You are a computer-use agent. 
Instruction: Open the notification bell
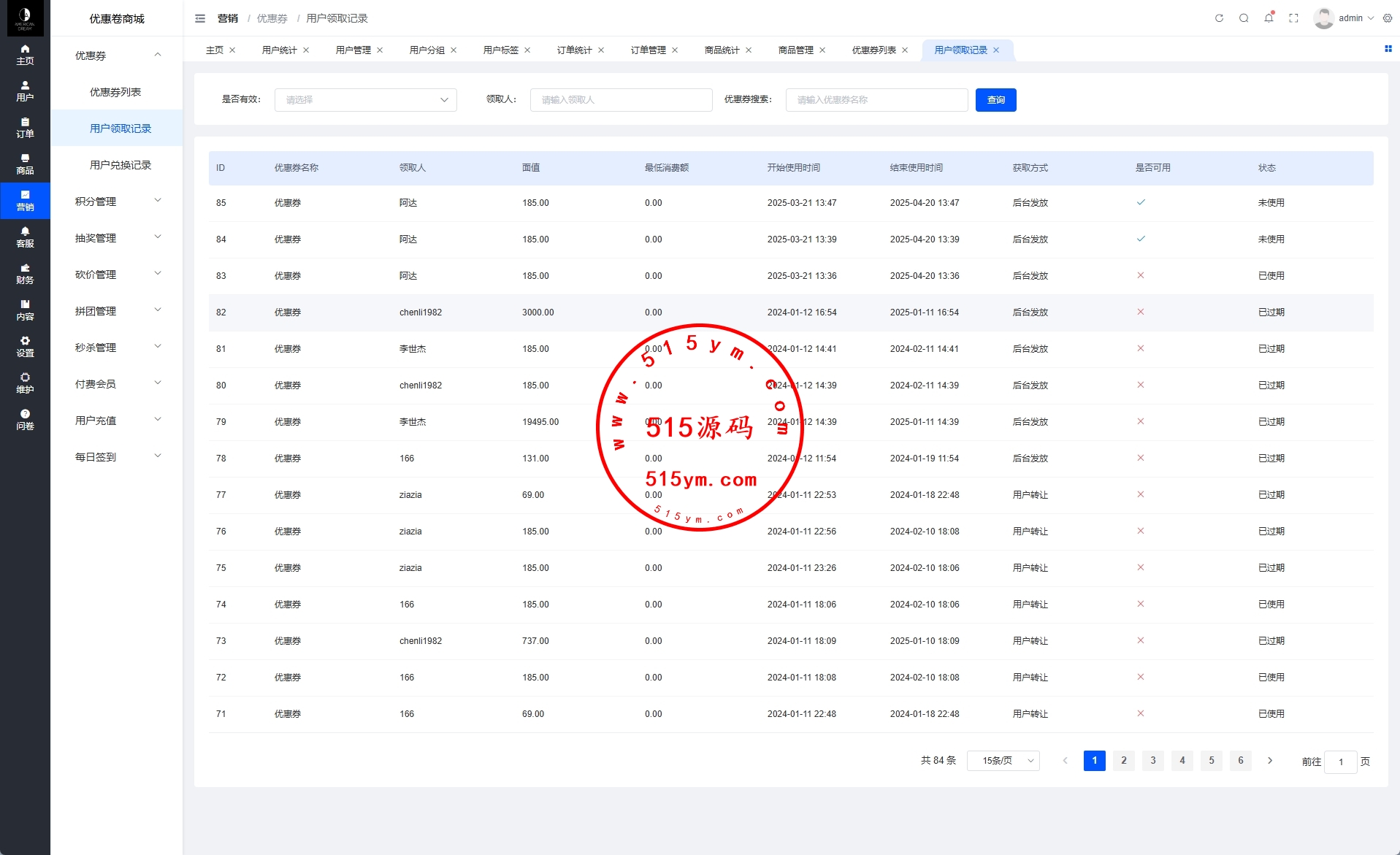coord(1269,18)
